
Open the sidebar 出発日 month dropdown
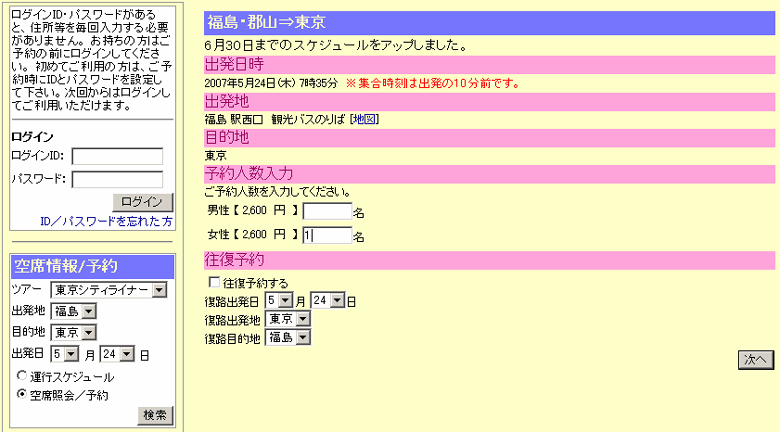point(64,354)
